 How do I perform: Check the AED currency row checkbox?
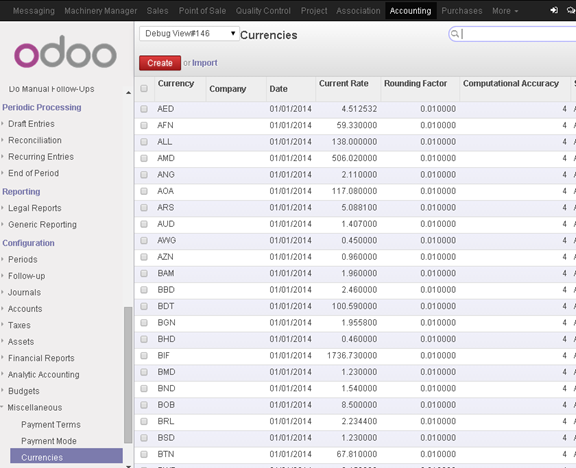click(x=144, y=109)
